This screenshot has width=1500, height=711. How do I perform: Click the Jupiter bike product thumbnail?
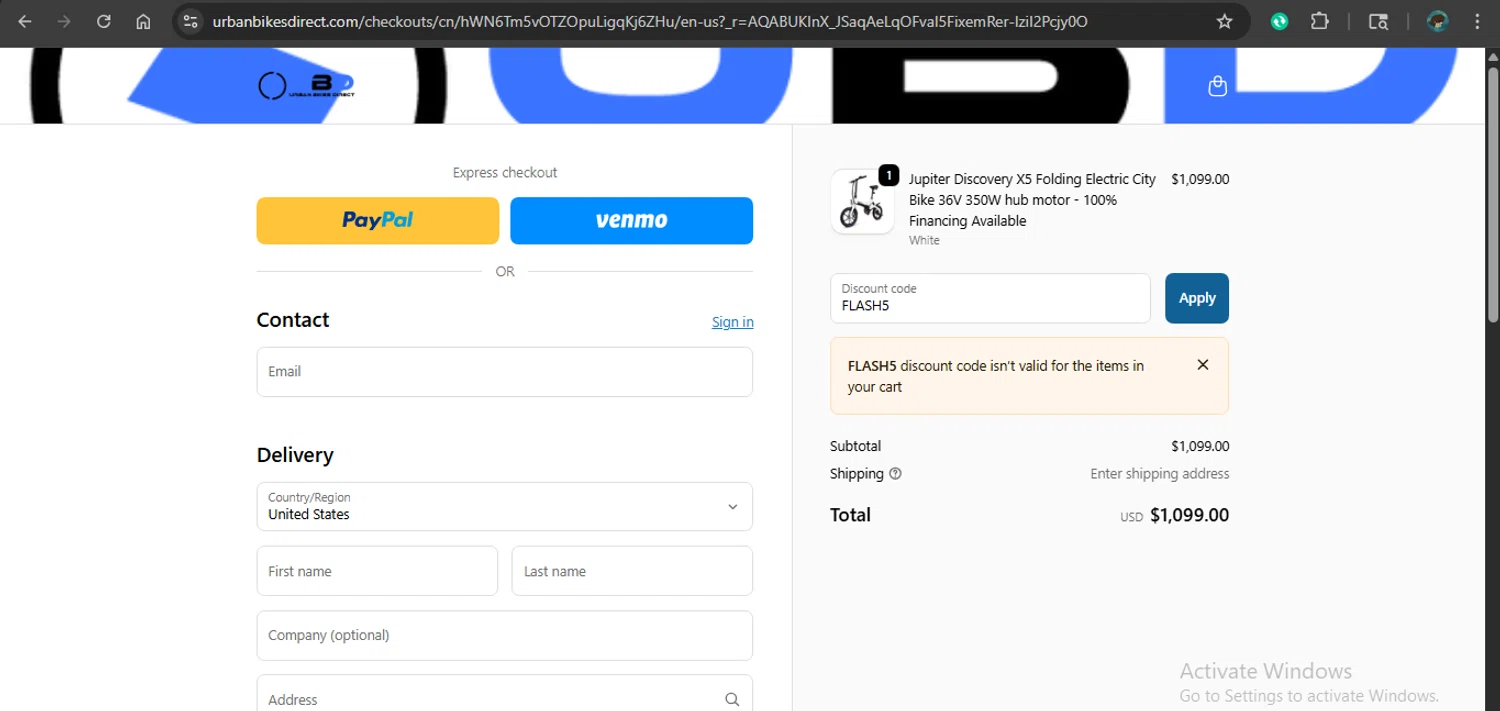(862, 201)
